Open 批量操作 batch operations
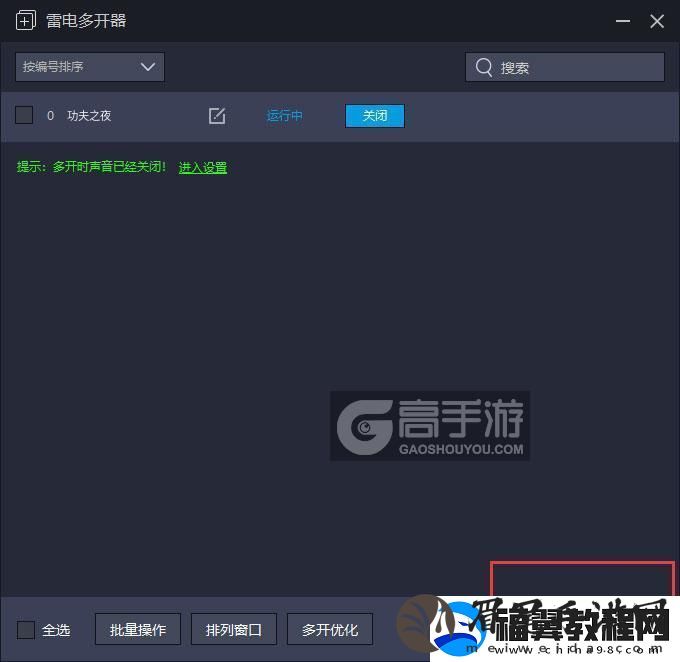680x662 pixels. coord(138,629)
